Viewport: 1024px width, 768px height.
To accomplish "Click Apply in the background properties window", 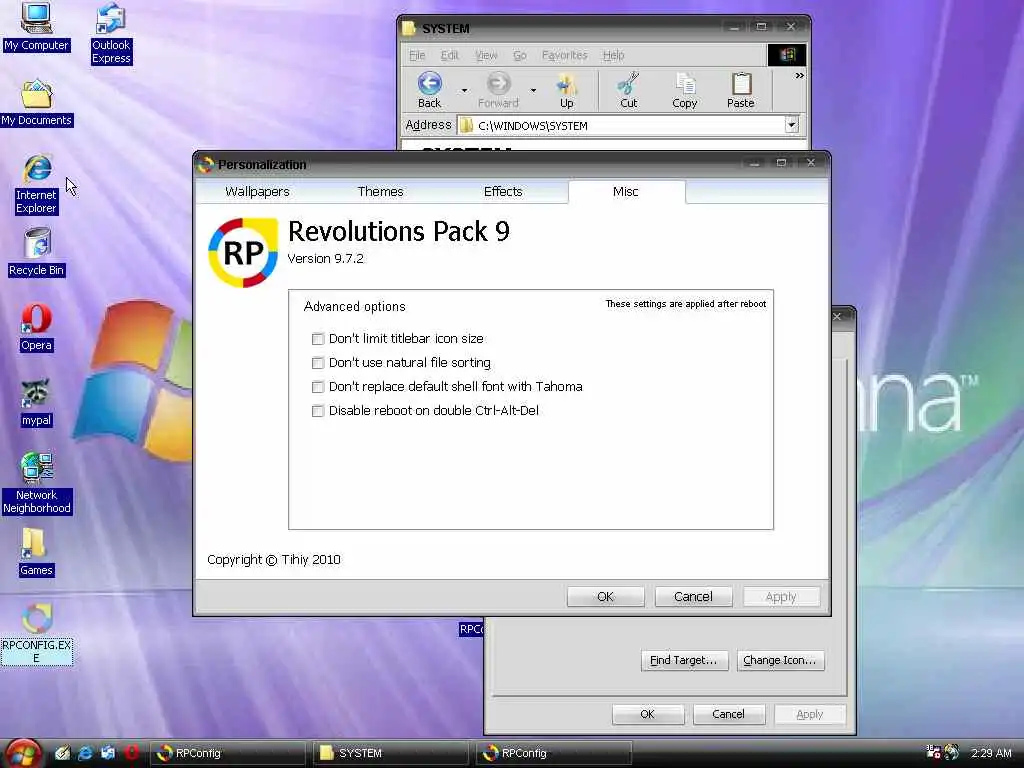I will [x=810, y=714].
